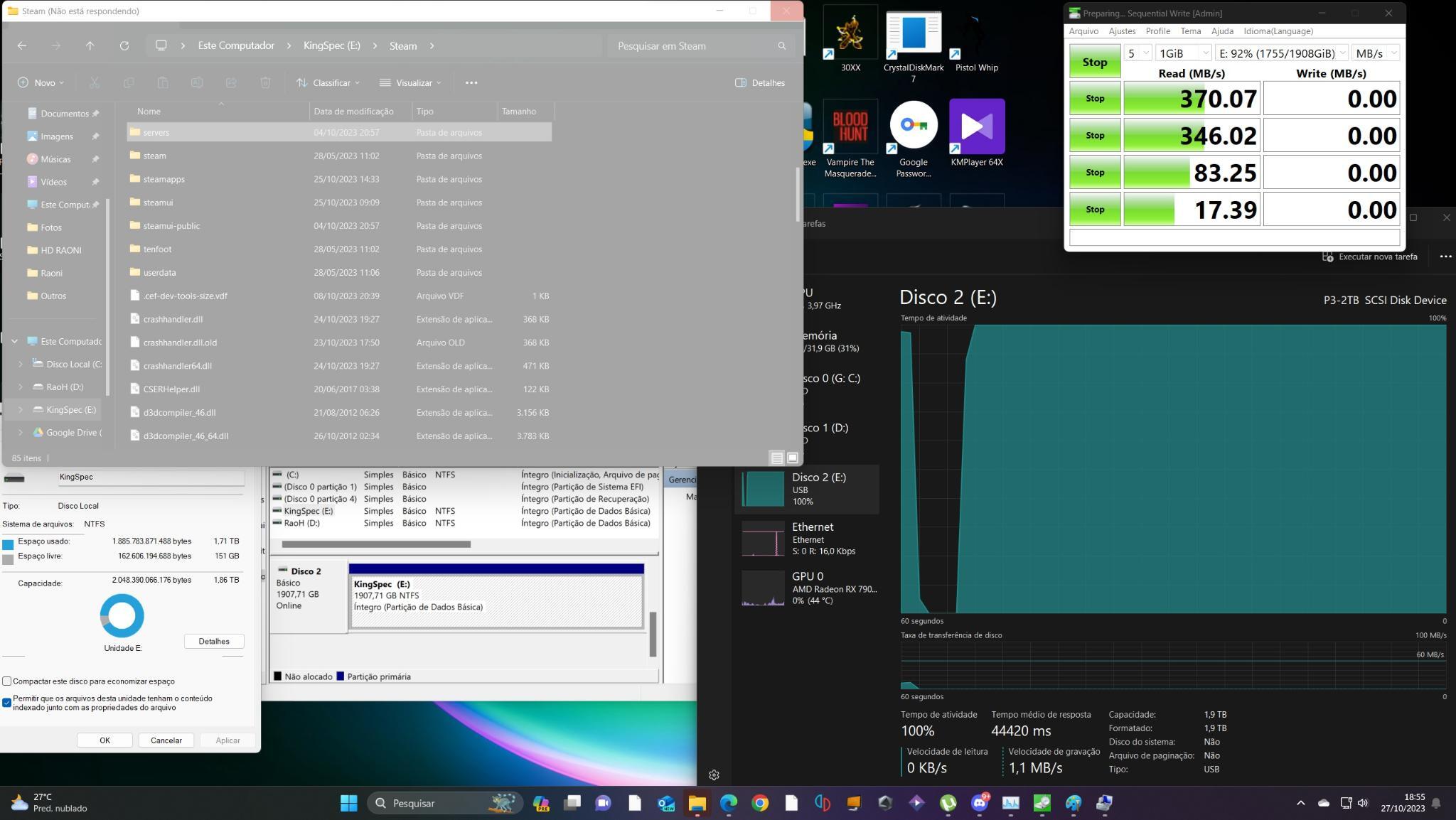Open the Explorer see-more ellipsis menu
The width and height of the screenshot is (1456, 820).
471,82
